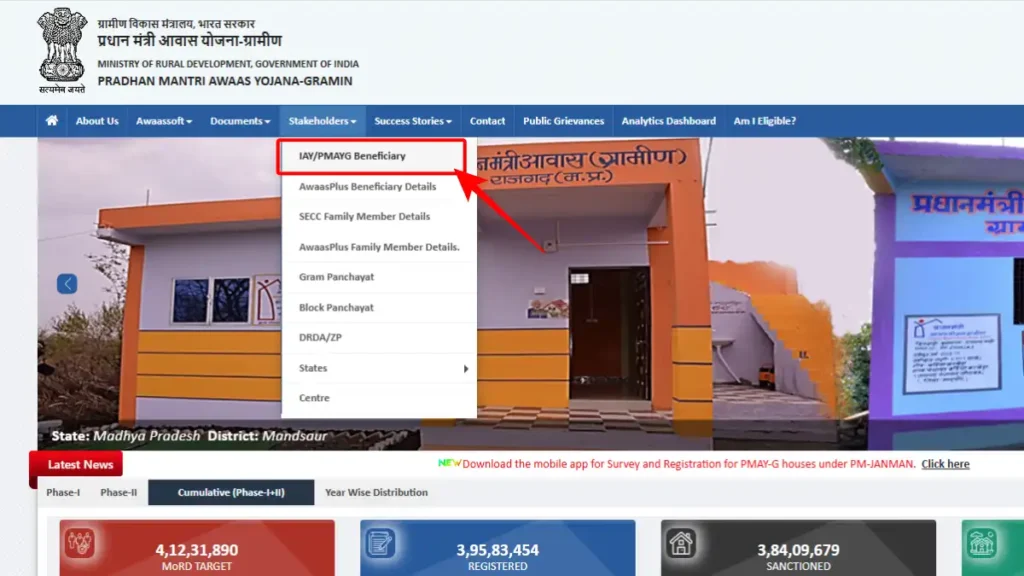Viewport: 1024px width, 576px height.
Task: Click the PM-JANMAN mobile app news text
Action: [x=688, y=464]
